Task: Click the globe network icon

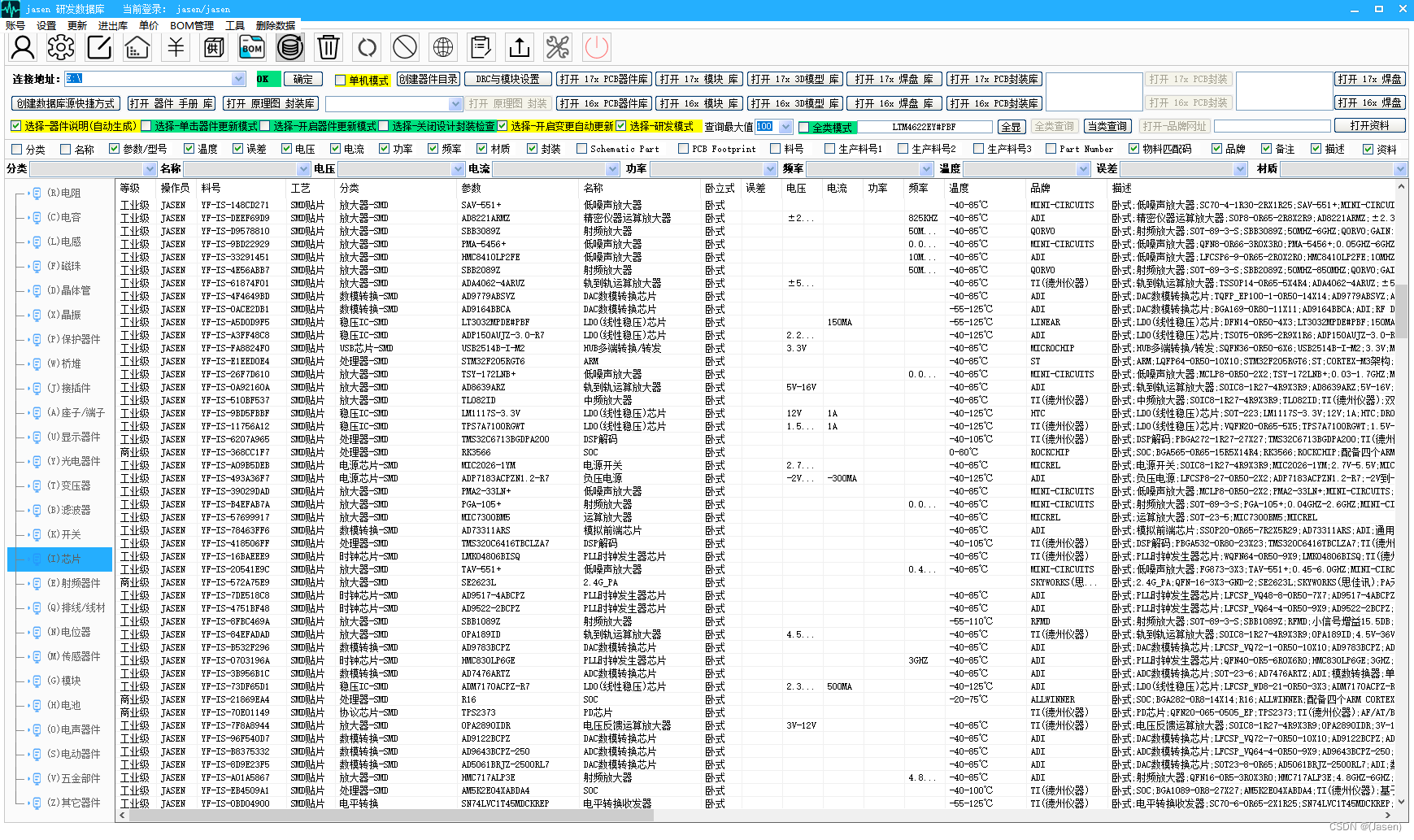Action: point(443,47)
